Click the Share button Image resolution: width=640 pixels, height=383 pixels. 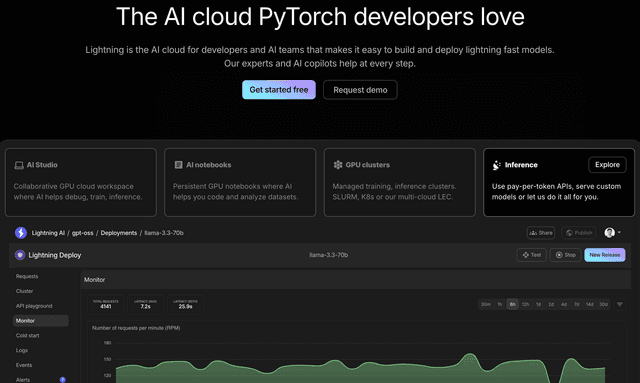(x=541, y=233)
